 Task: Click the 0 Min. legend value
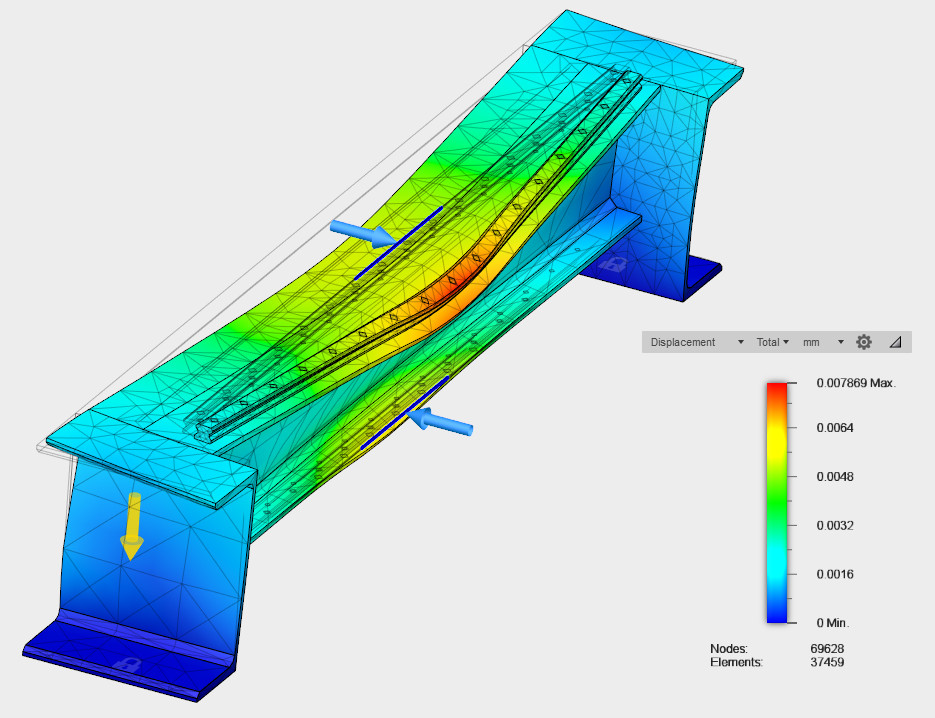(833, 623)
